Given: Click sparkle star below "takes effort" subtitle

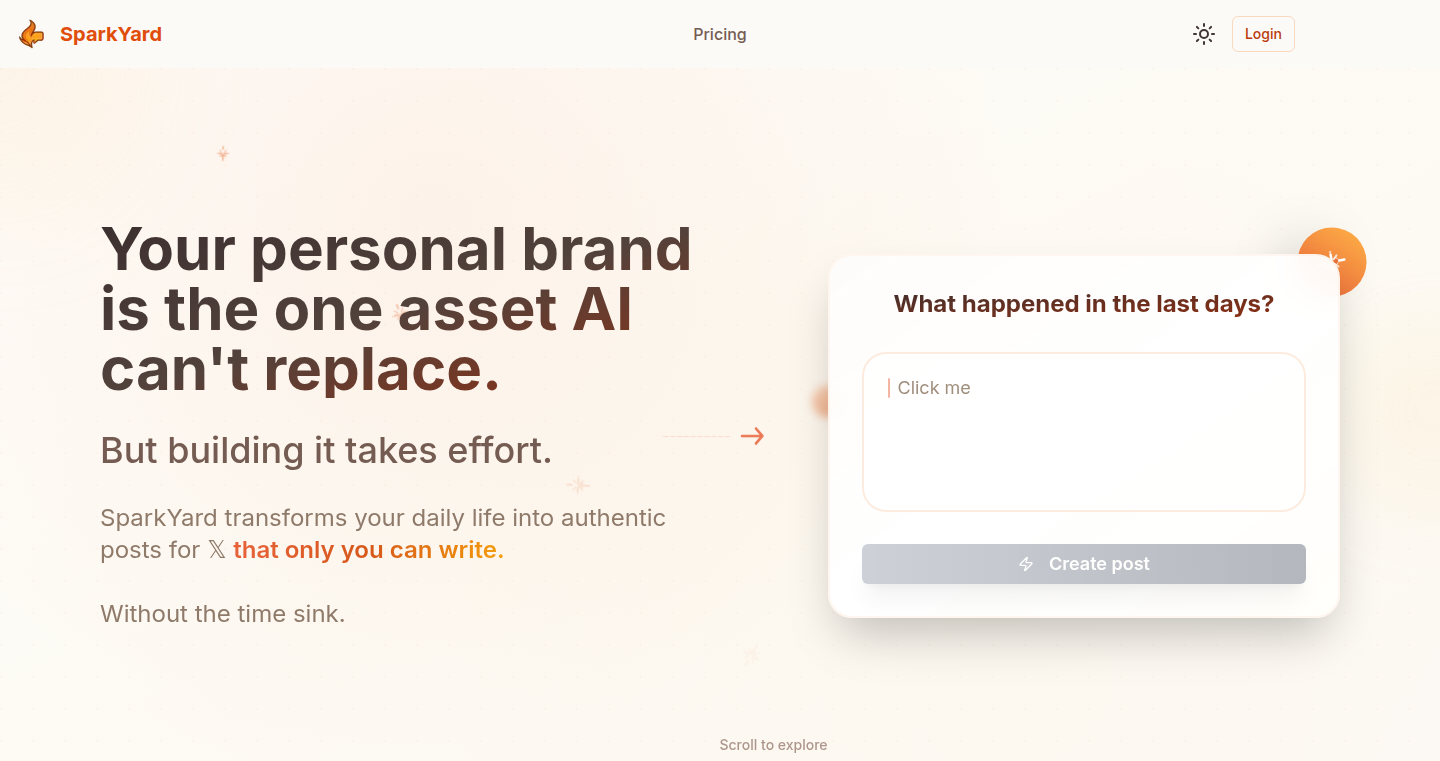Looking at the screenshot, I should pyautogui.click(x=578, y=485).
